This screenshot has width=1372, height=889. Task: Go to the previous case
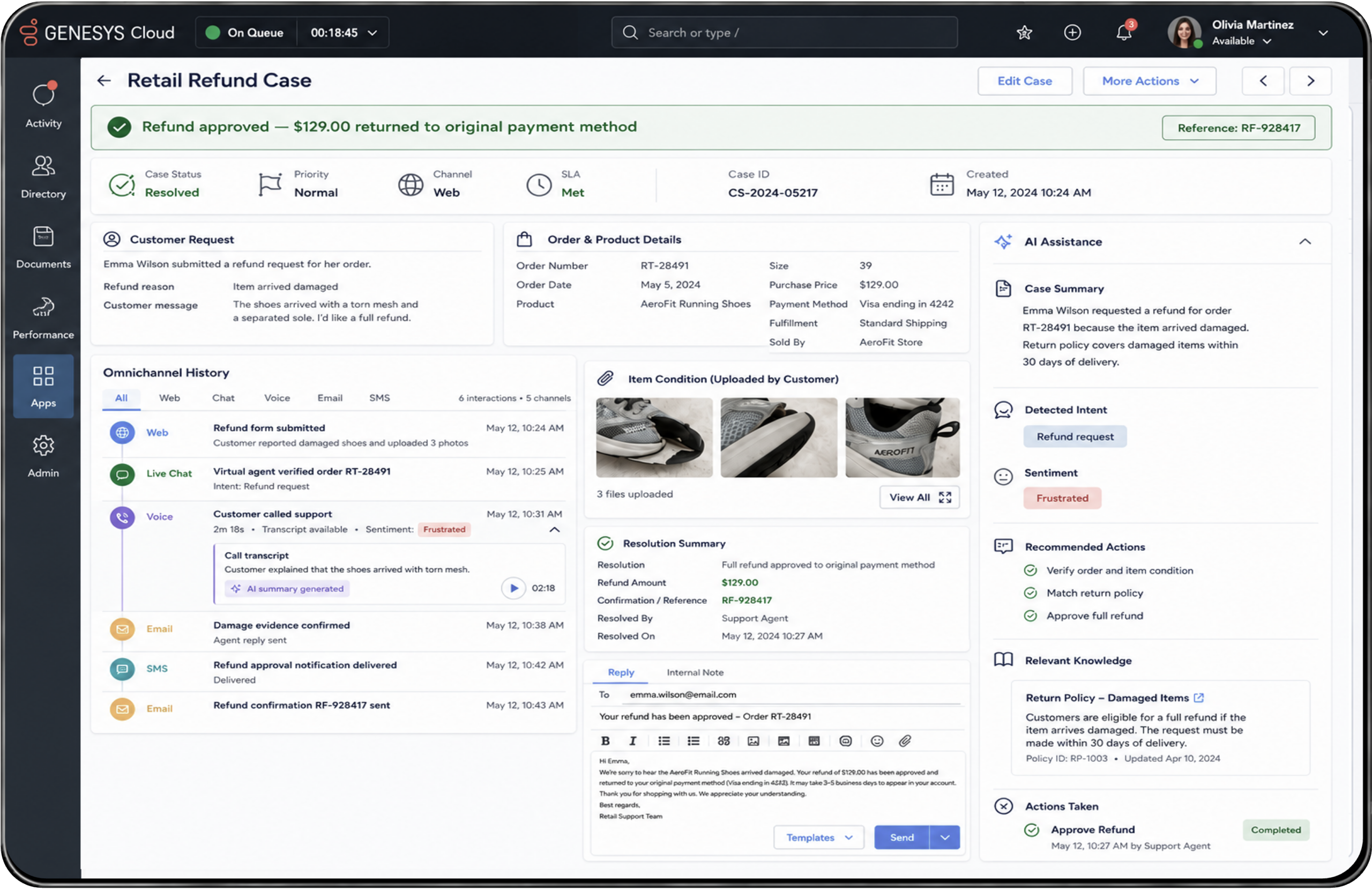coord(1263,81)
